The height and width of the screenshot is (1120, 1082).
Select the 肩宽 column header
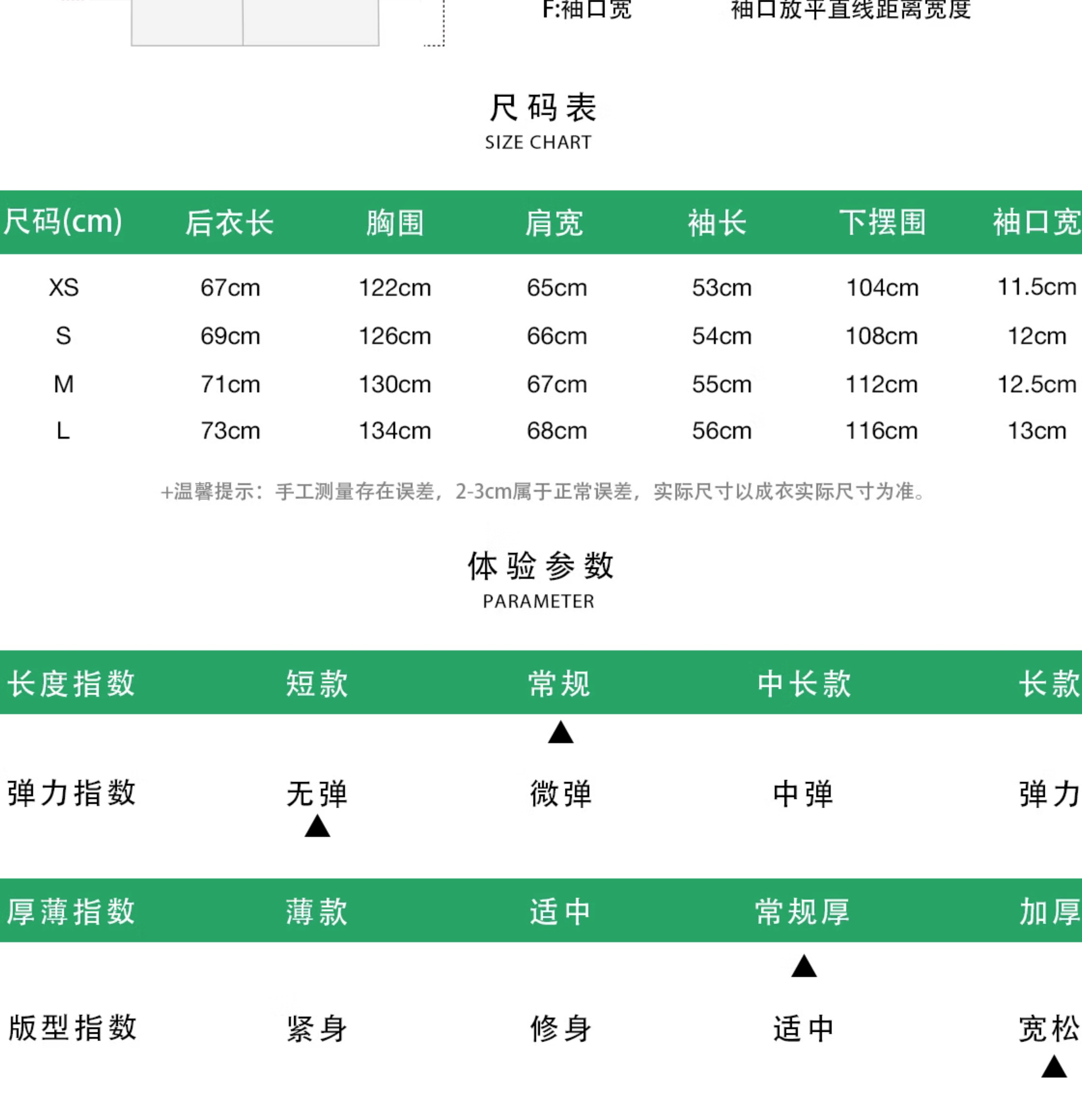click(x=554, y=222)
